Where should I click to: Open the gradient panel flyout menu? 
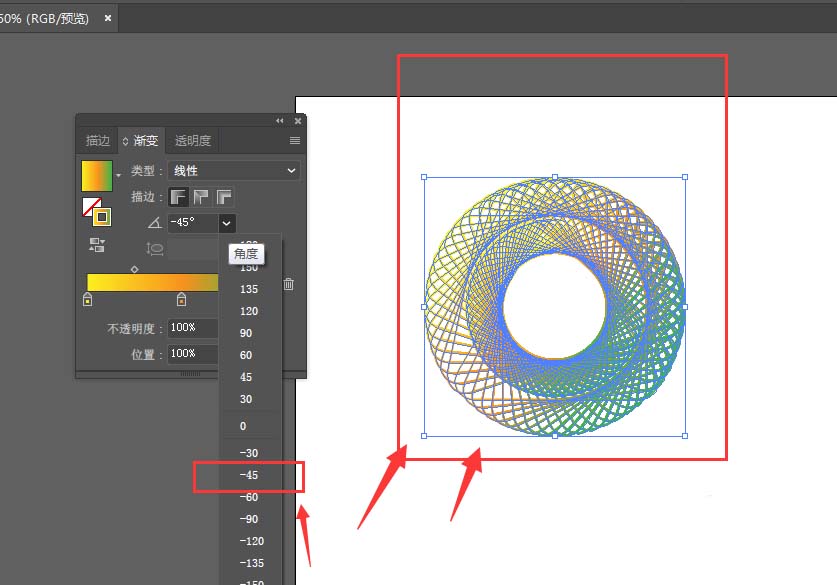pyautogui.click(x=295, y=141)
